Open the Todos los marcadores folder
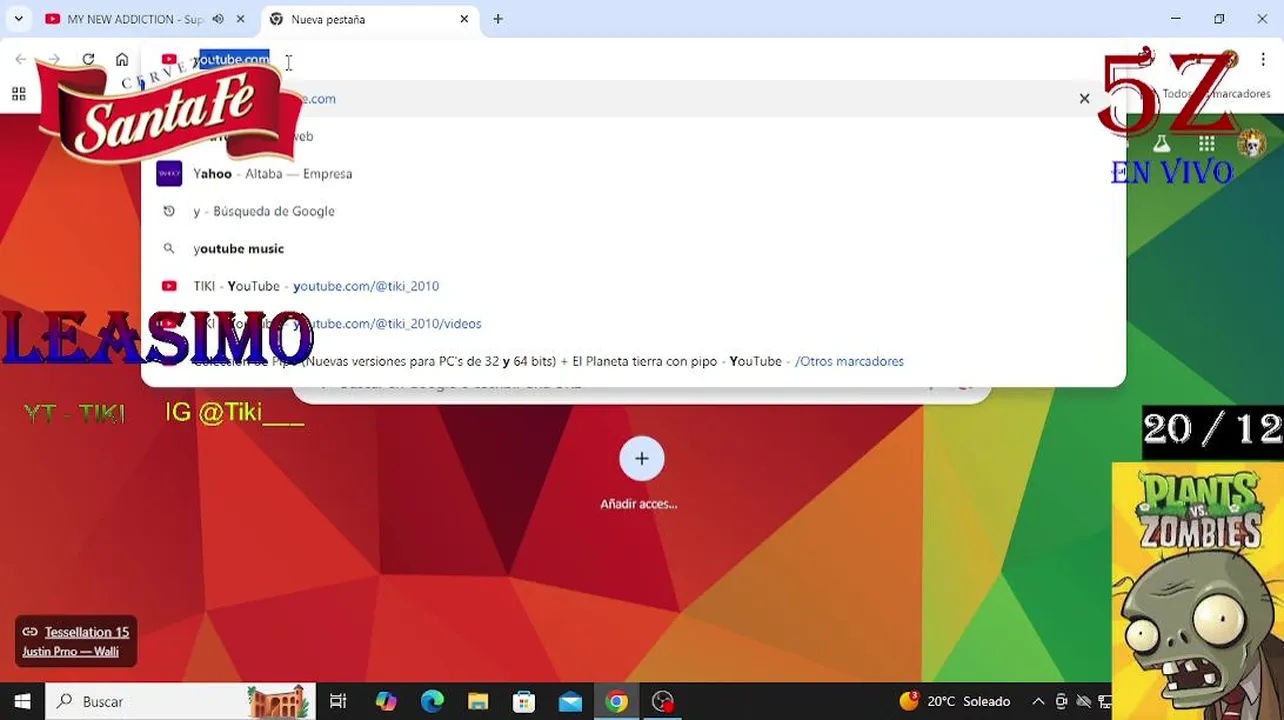 click(1205, 94)
